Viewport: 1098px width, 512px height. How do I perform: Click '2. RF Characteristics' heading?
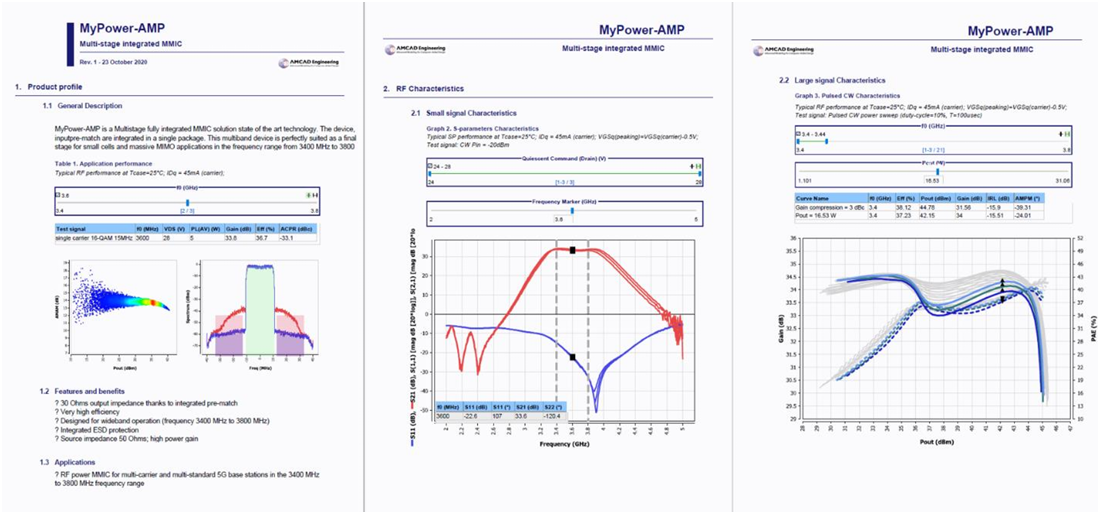coord(423,90)
